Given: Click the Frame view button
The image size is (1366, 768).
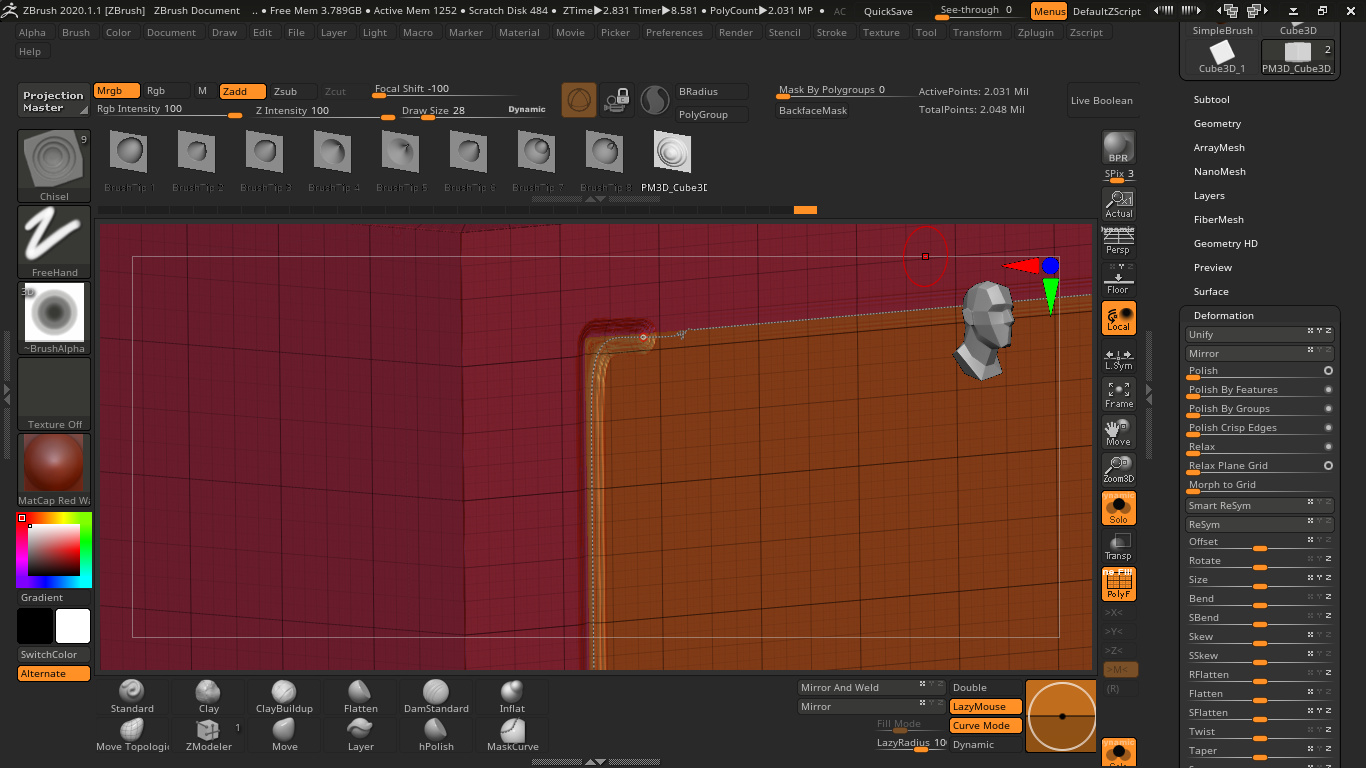Looking at the screenshot, I should click(x=1119, y=395).
